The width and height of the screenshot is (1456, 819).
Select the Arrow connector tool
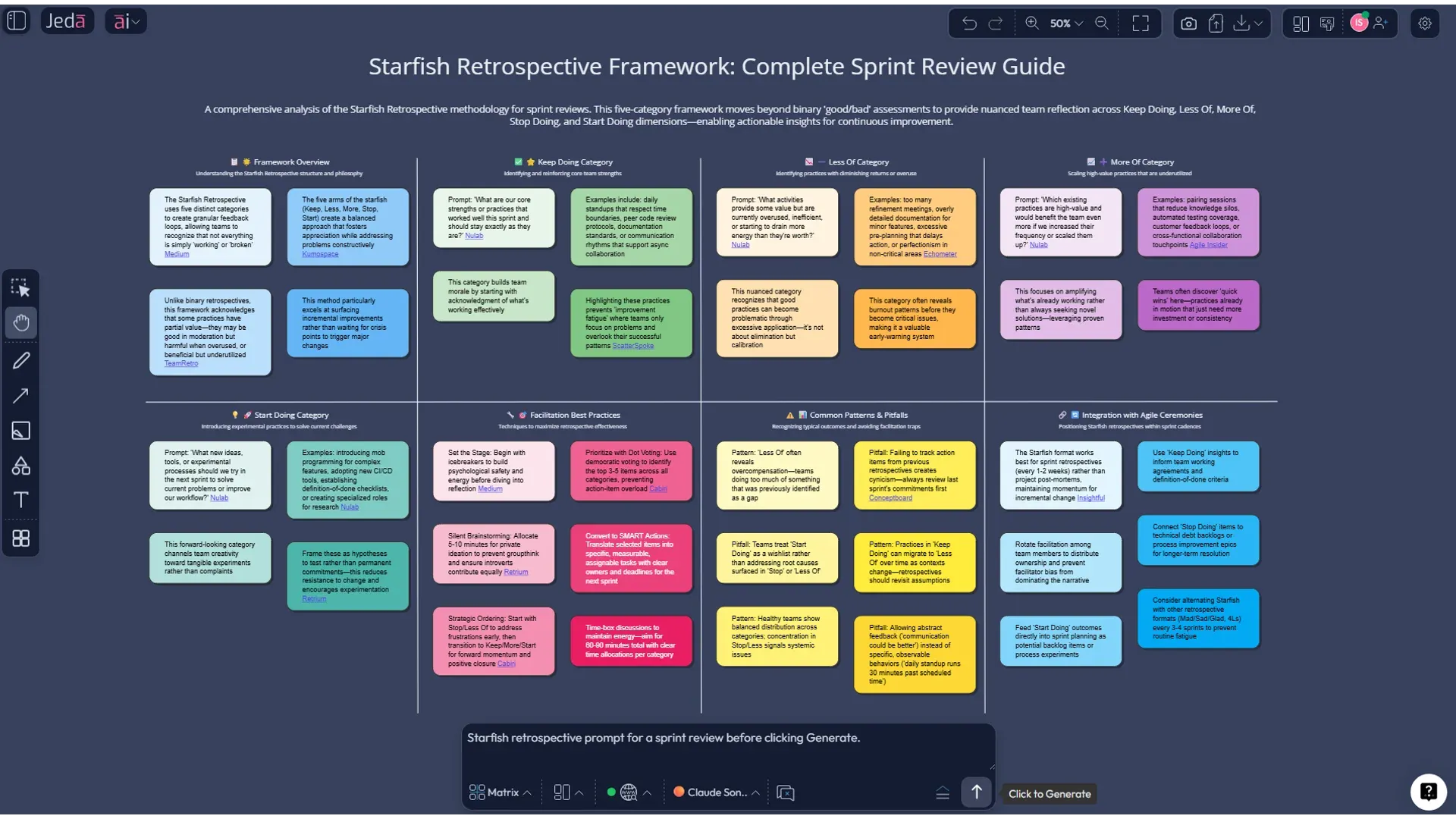(x=20, y=395)
